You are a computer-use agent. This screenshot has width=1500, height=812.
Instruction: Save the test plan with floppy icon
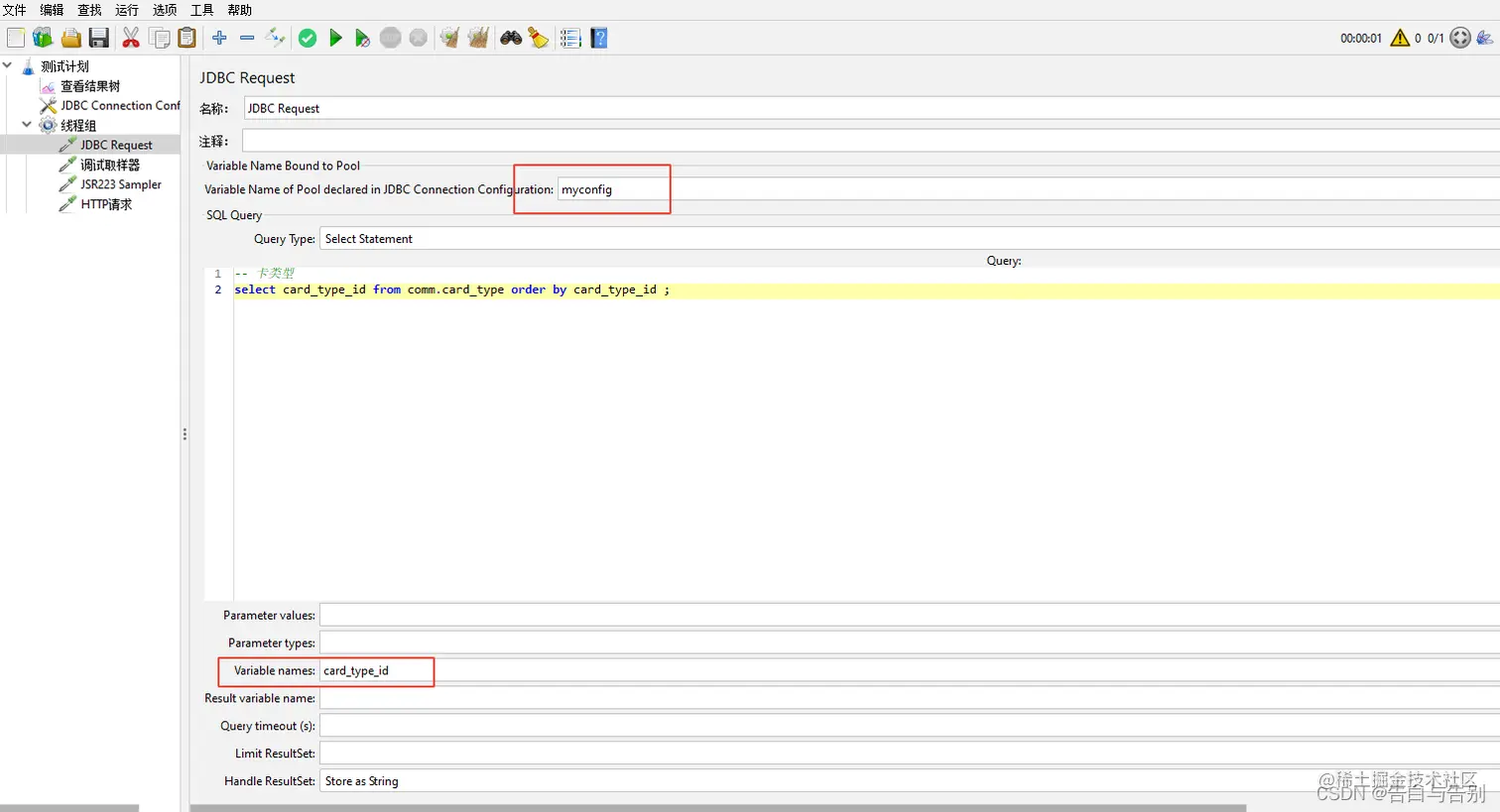[x=98, y=38]
